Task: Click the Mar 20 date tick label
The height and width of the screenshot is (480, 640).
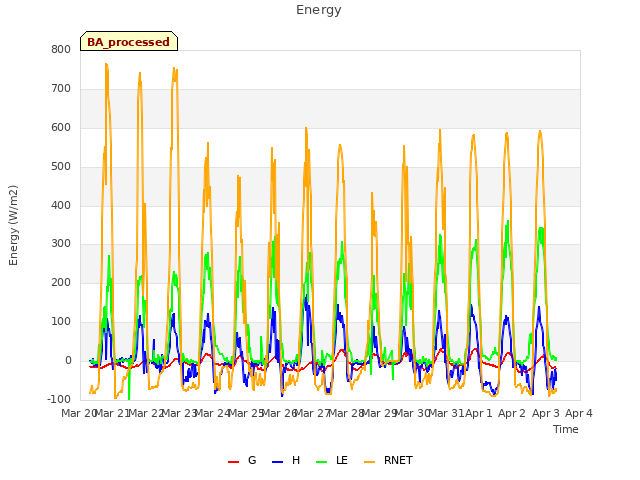Action: [x=78, y=413]
